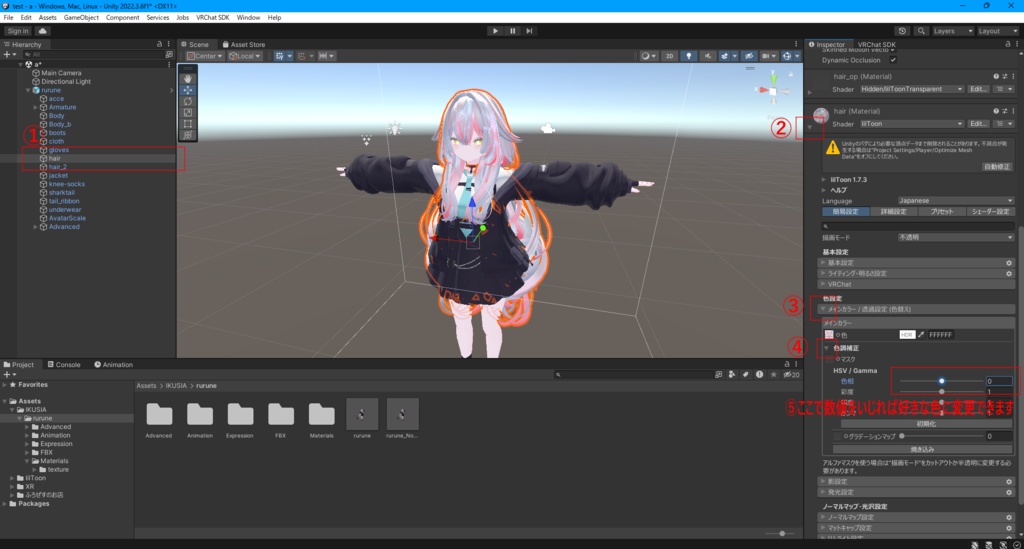Open the 描画モード dropdown
Image resolution: width=1024 pixels, height=549 pixels.
[x=955, y=238]
